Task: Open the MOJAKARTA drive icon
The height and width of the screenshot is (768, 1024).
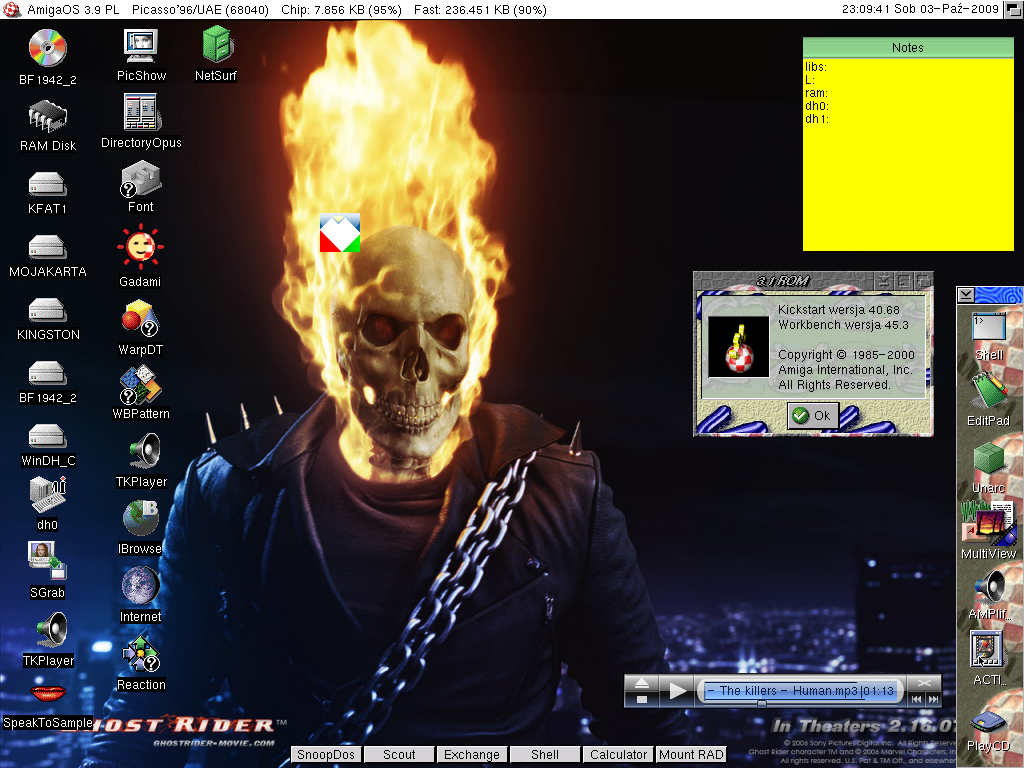Action: (x=47, y=247)
